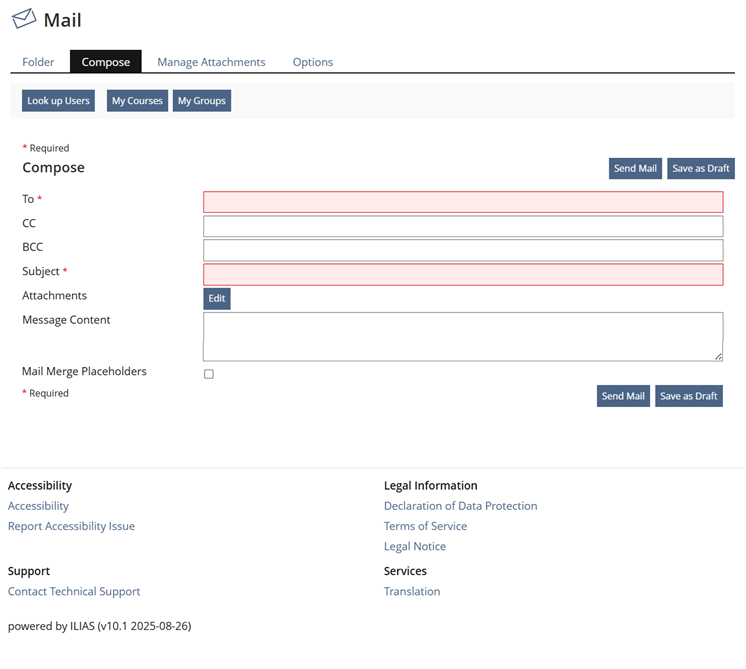The image size is (746, 669).
Task: Click the top Send Mail button
Action: (x=635, y=168)
